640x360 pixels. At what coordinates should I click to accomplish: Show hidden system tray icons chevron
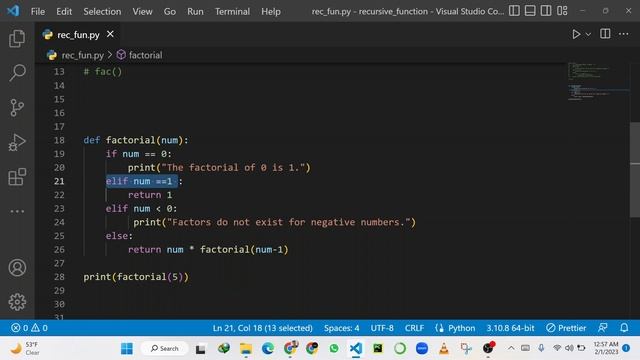click(x=511, y=348)
